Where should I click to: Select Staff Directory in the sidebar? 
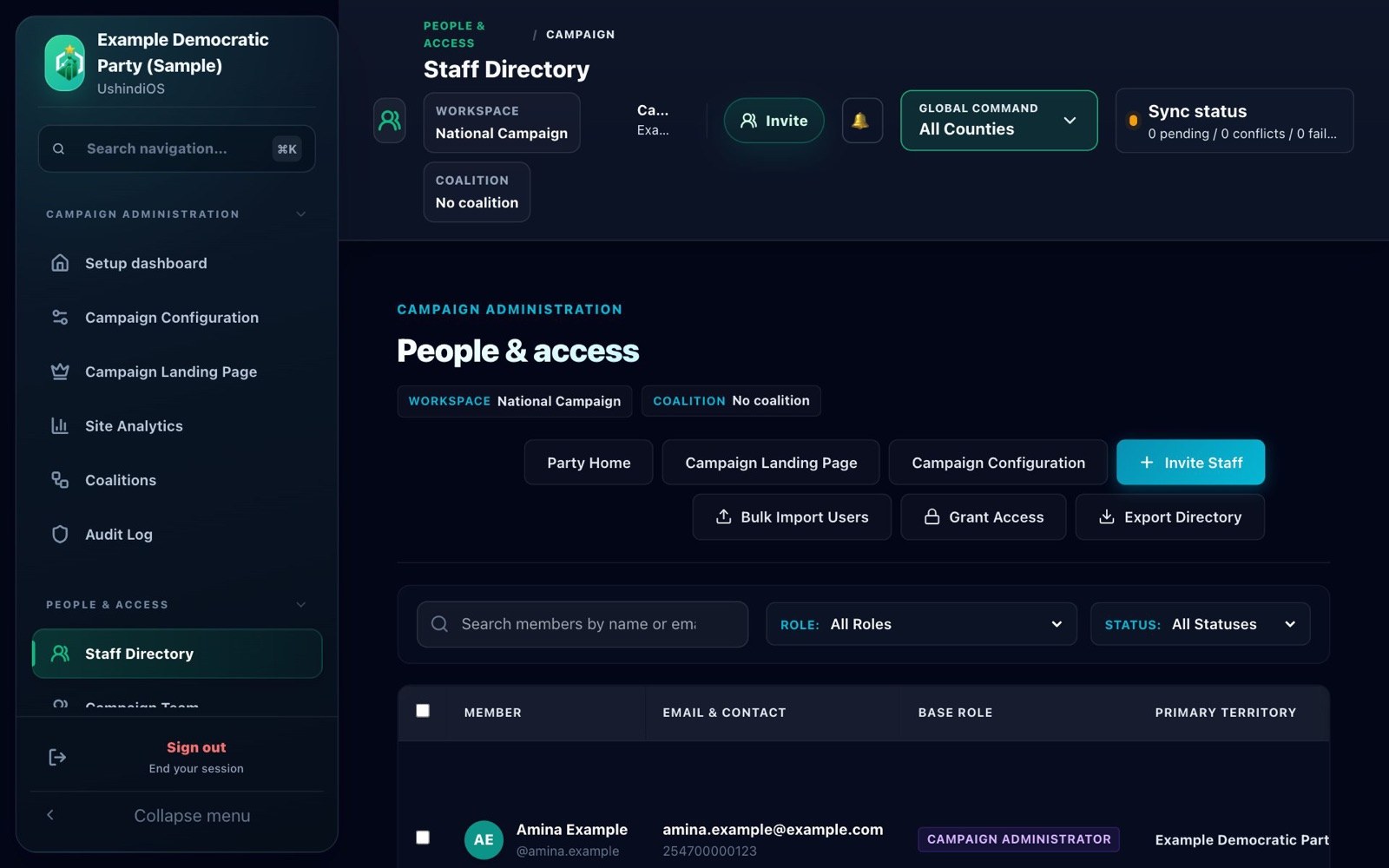[x=177, y=654]
